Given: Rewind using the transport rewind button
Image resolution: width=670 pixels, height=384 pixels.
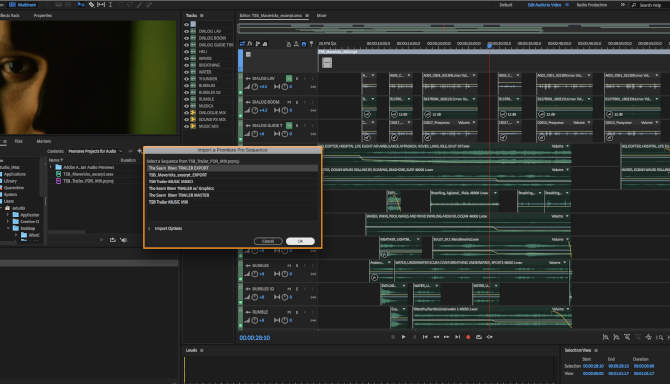Looking at the screenshot, I should [436, 337].
